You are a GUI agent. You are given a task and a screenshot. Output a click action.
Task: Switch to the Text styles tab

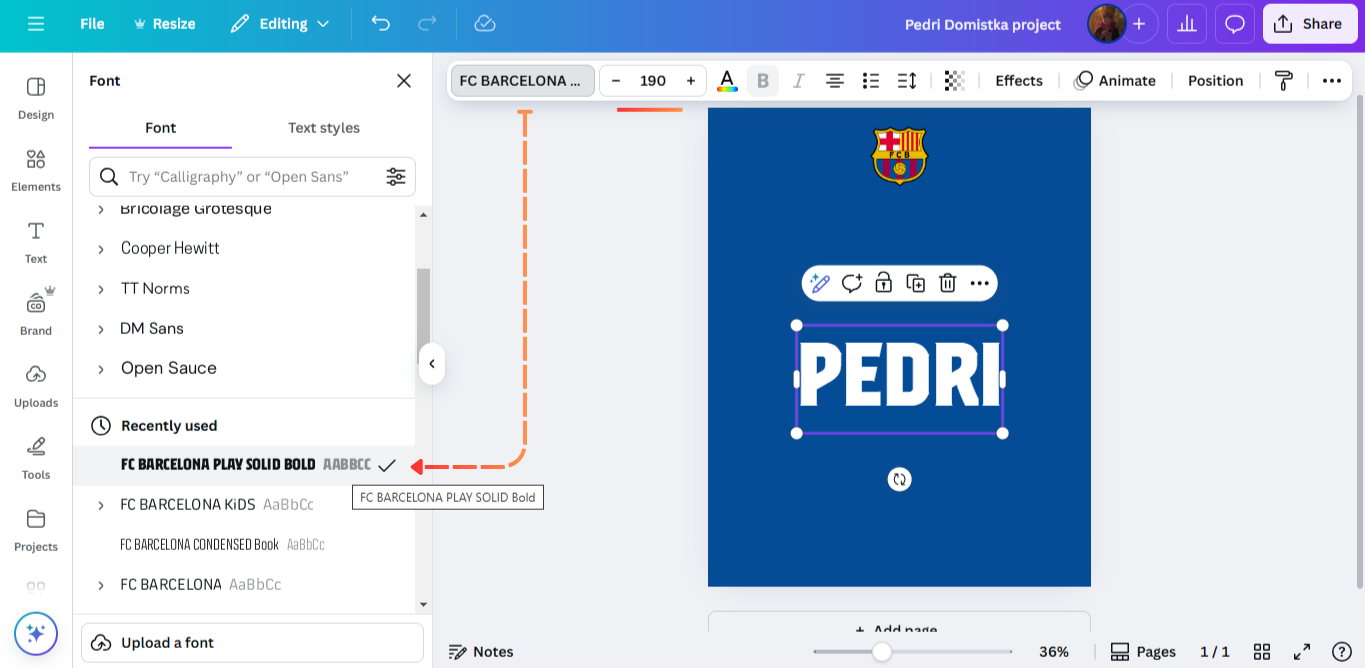(324, 128)
